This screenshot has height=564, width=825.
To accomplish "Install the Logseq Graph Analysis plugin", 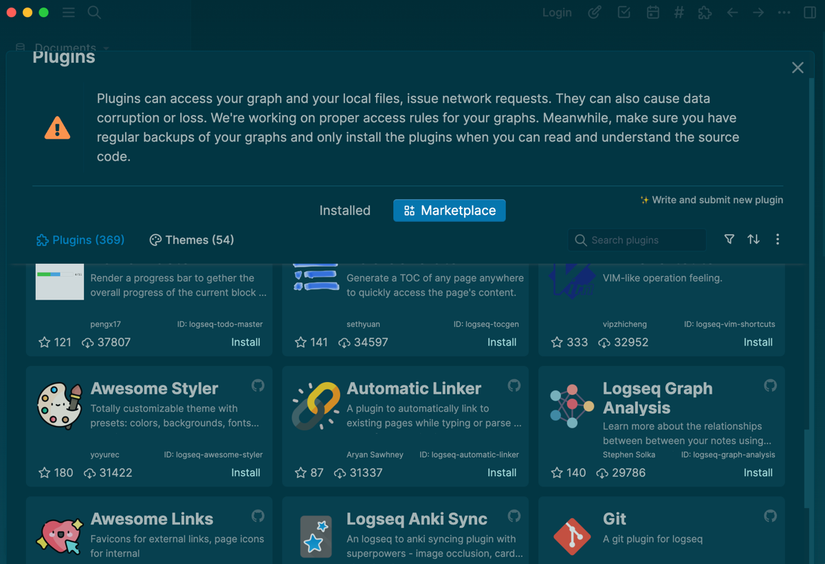I will (x=758, y=473).
